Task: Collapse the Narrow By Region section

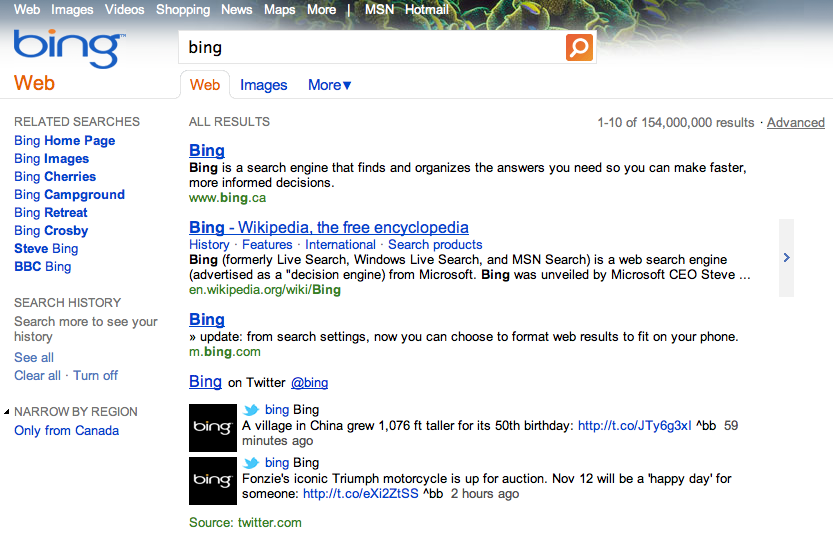Action: point(7,412)
